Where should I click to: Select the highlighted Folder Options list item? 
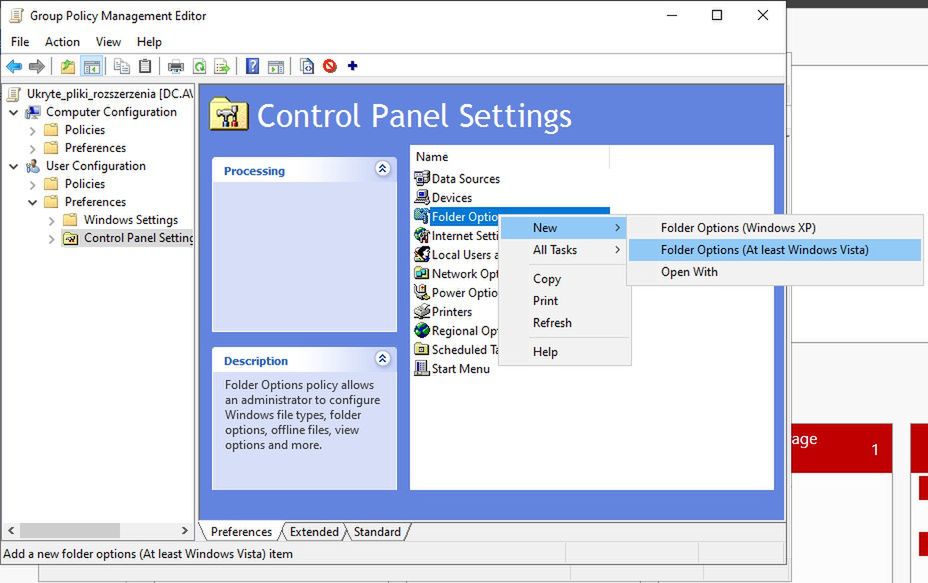465,217
